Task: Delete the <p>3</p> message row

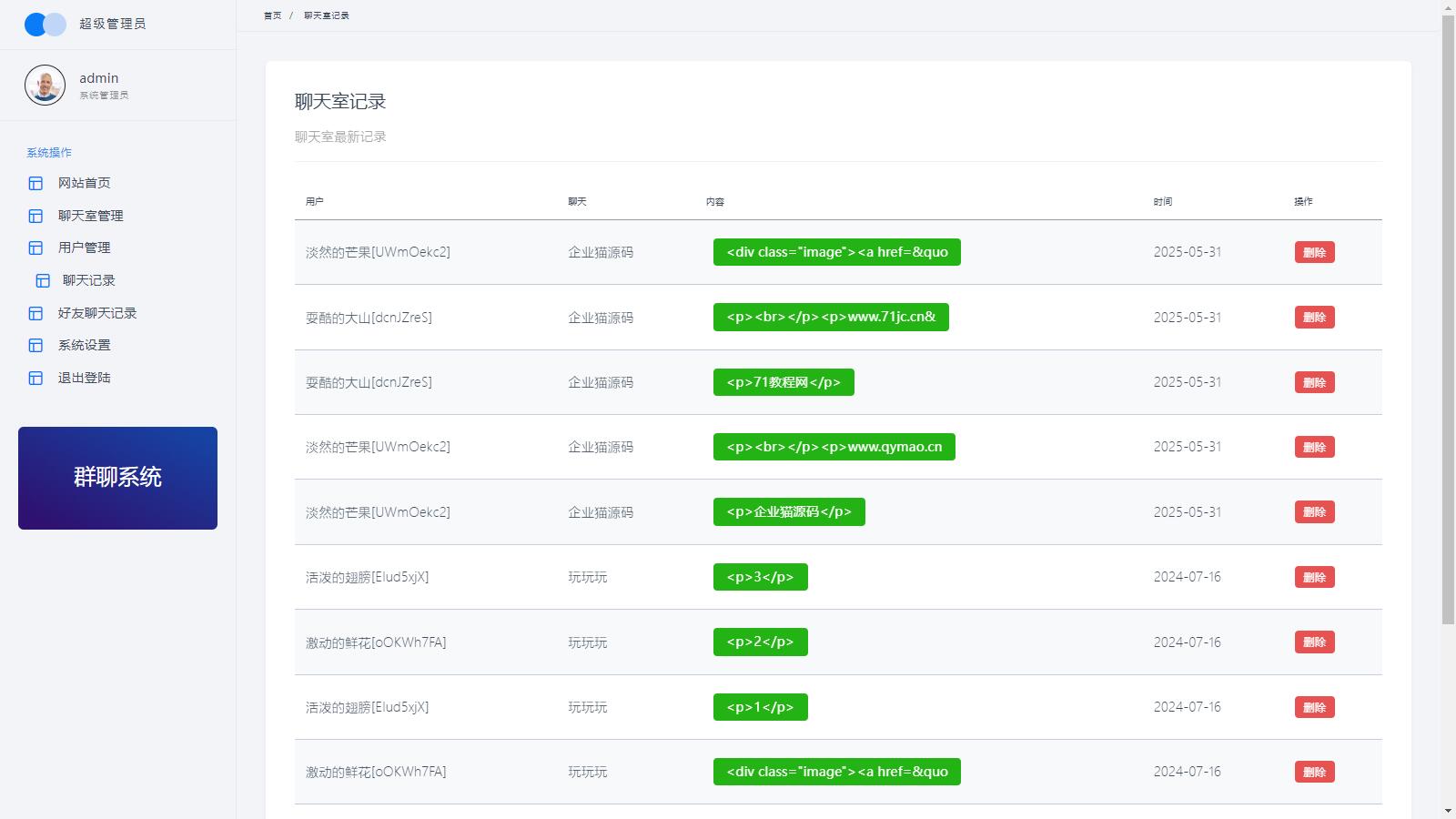Action: click(x=1314, y=577)
